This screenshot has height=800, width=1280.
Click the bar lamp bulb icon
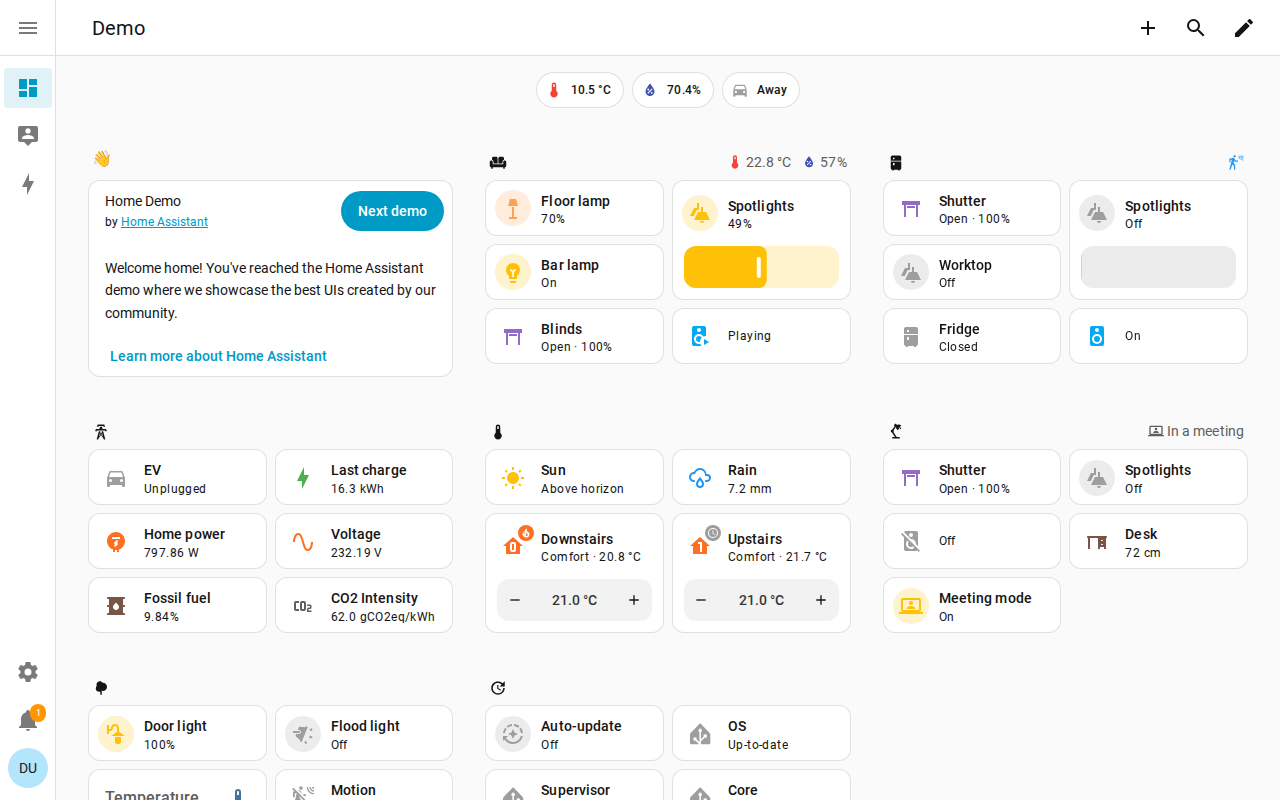pyautogui.click(x=513, y=272)
